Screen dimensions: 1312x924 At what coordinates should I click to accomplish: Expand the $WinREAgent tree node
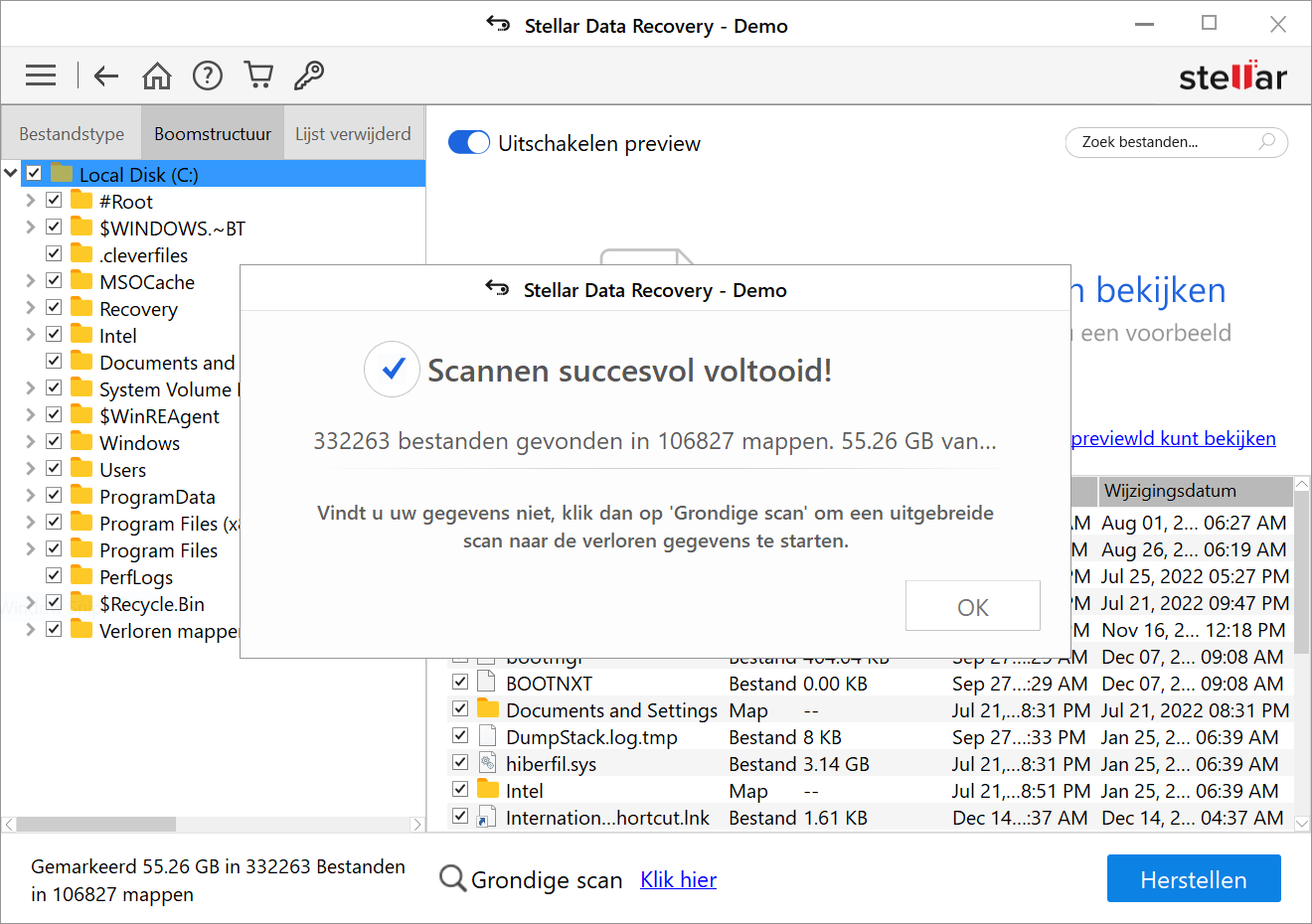click(30, 414)
